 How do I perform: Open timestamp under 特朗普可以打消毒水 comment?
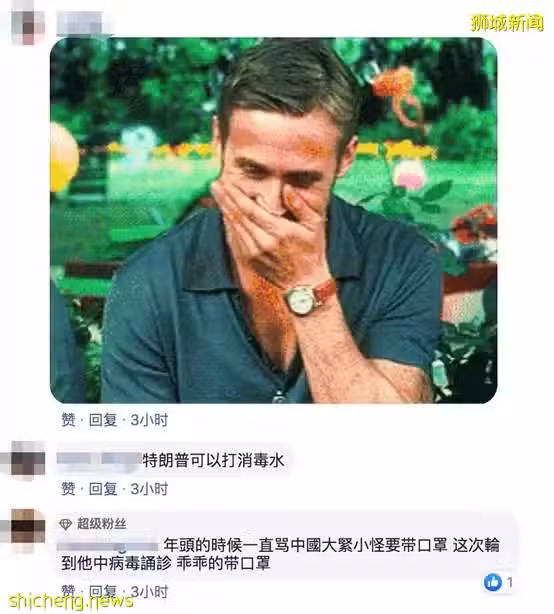point(149,489)
